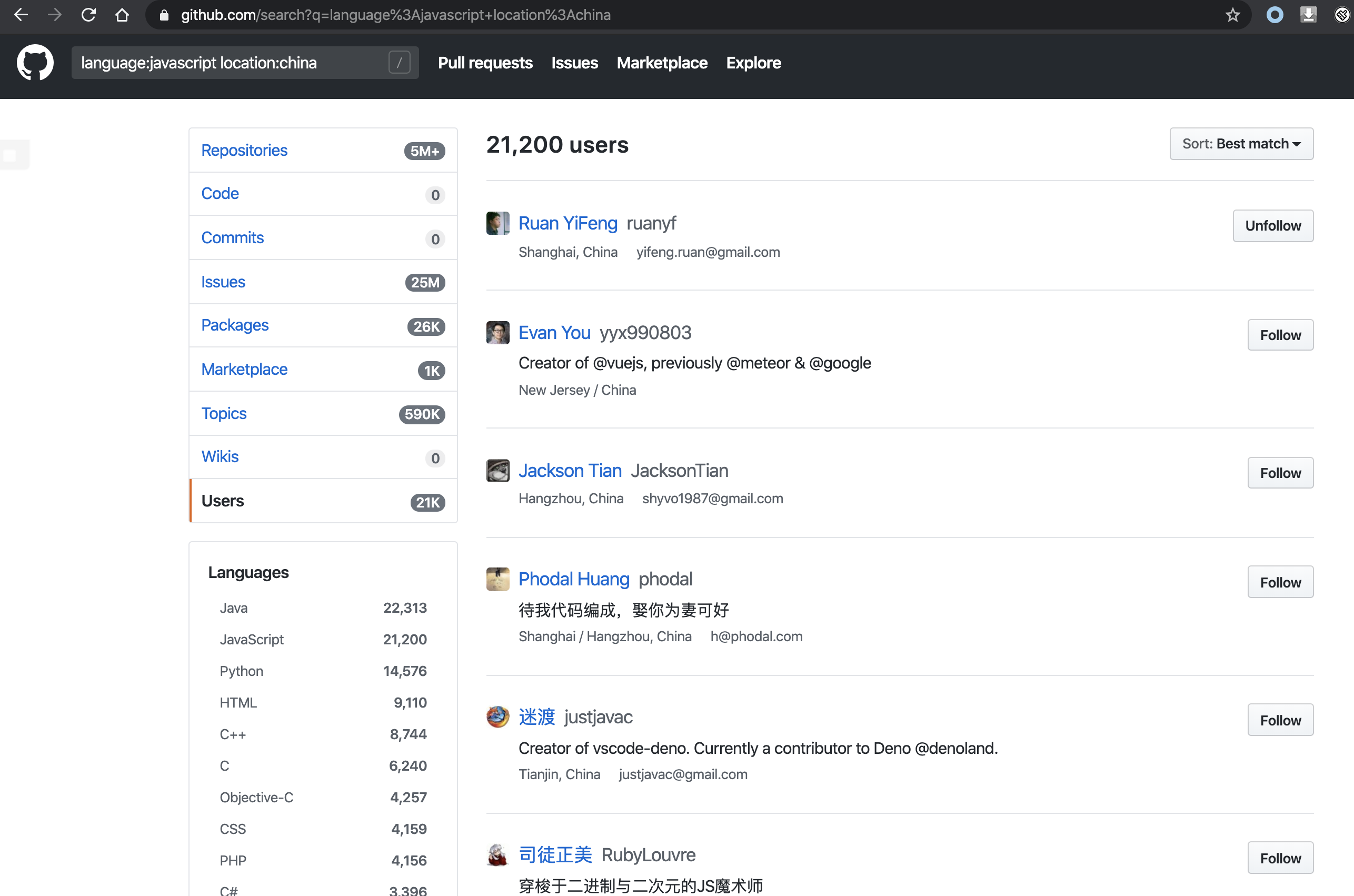This screenshot has width=1354, height=896.
Task: Open the Sort: Best match dropdown
Action: tap(1241, 143)
